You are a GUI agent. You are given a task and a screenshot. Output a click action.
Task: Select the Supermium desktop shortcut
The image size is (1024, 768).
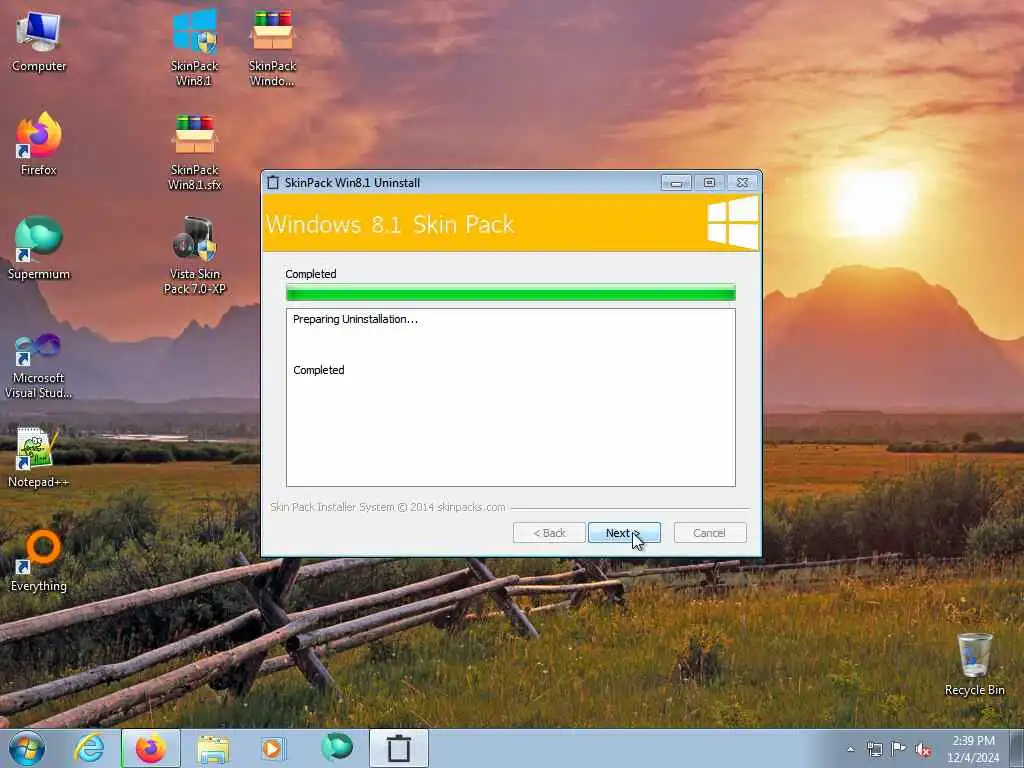tap(39, 248)
